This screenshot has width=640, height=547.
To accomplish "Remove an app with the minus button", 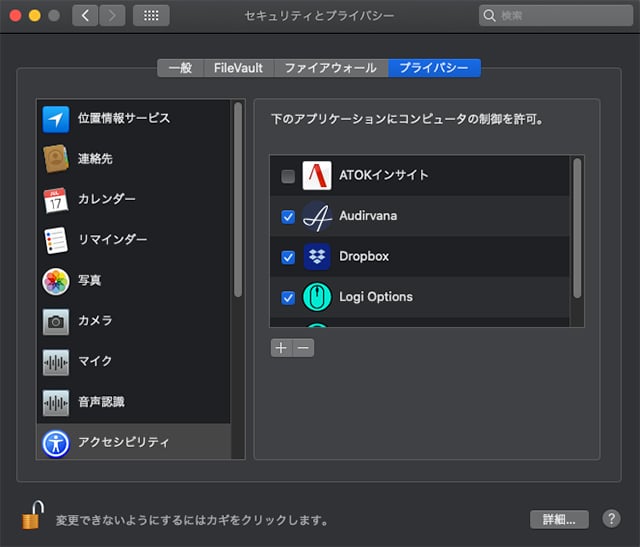I will (303, 348).
